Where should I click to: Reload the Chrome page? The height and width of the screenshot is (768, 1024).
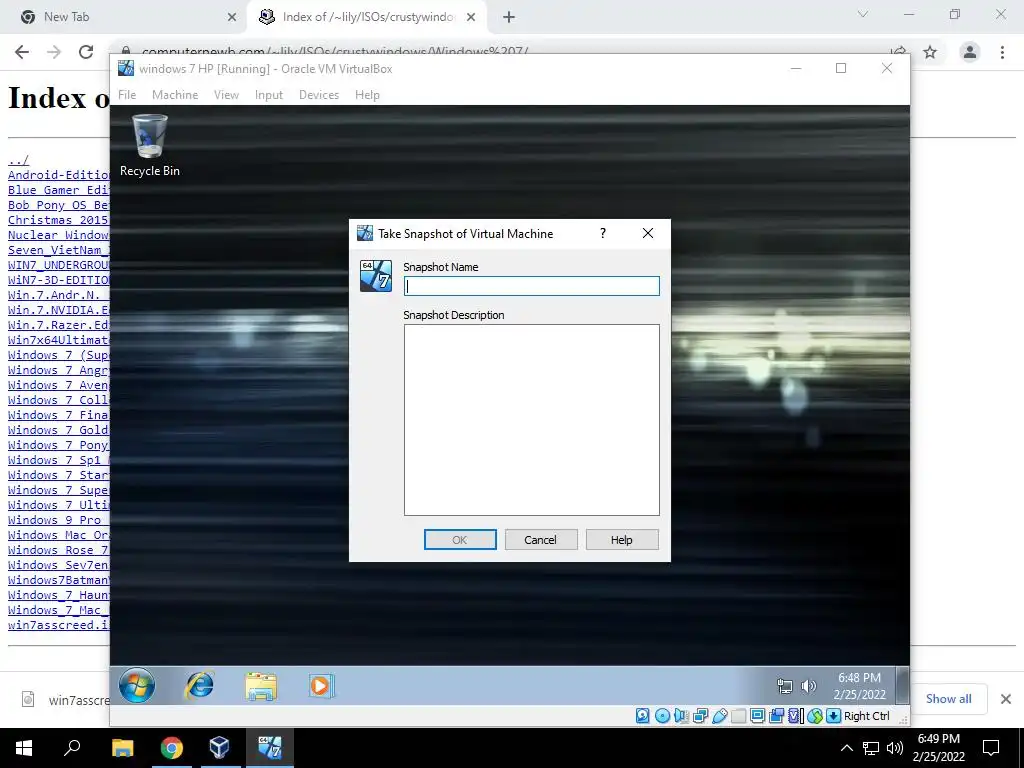pyautogui.click(x=86, y=52)
